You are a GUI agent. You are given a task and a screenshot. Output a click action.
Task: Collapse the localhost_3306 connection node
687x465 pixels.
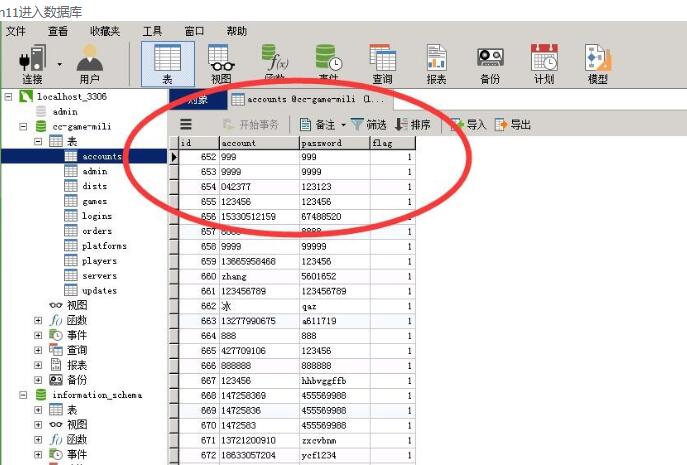coord(8,96)
